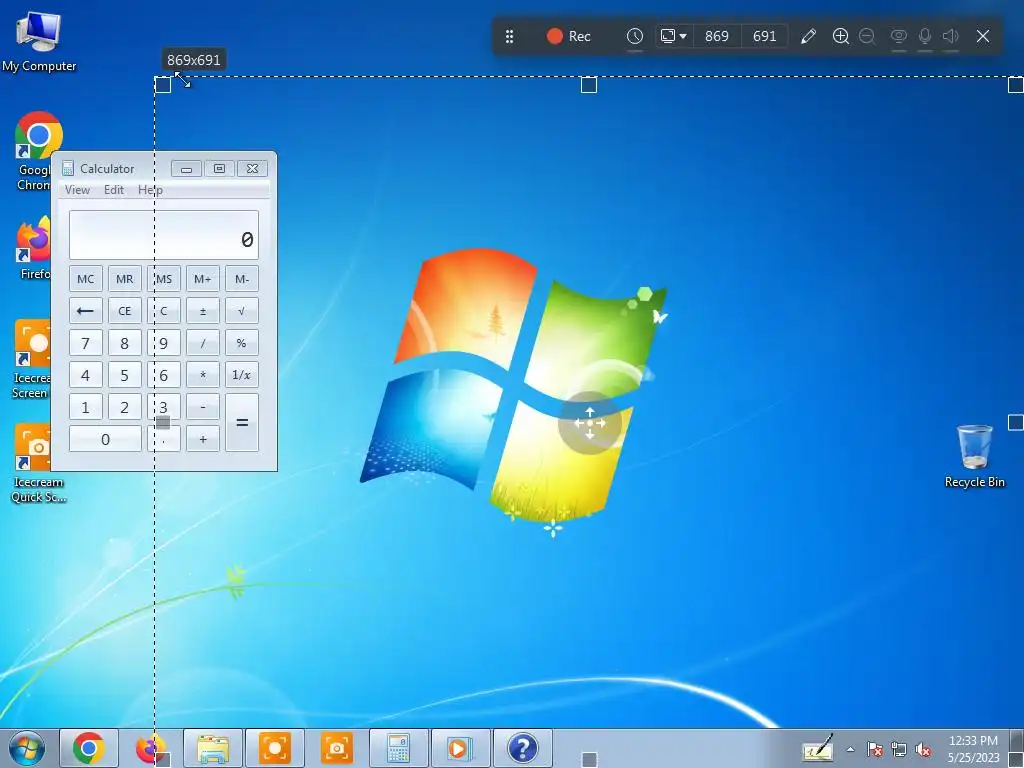Toggle the system sound speaker icon
The height and width of the screenshot is (768, 1024).
pos(951,36)
